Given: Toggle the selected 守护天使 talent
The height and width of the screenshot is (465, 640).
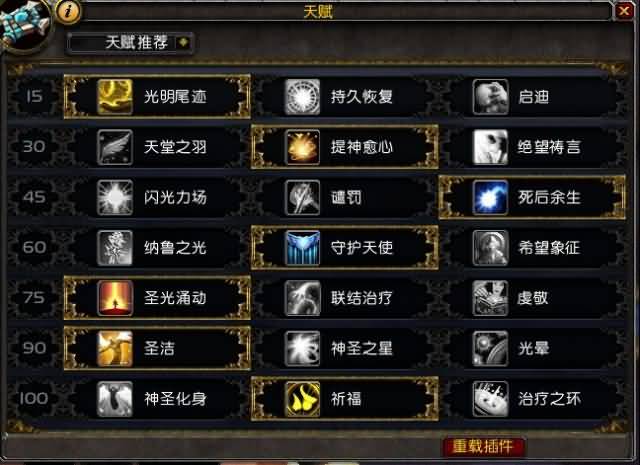Looking at the screenshot, I should (344, 247).
